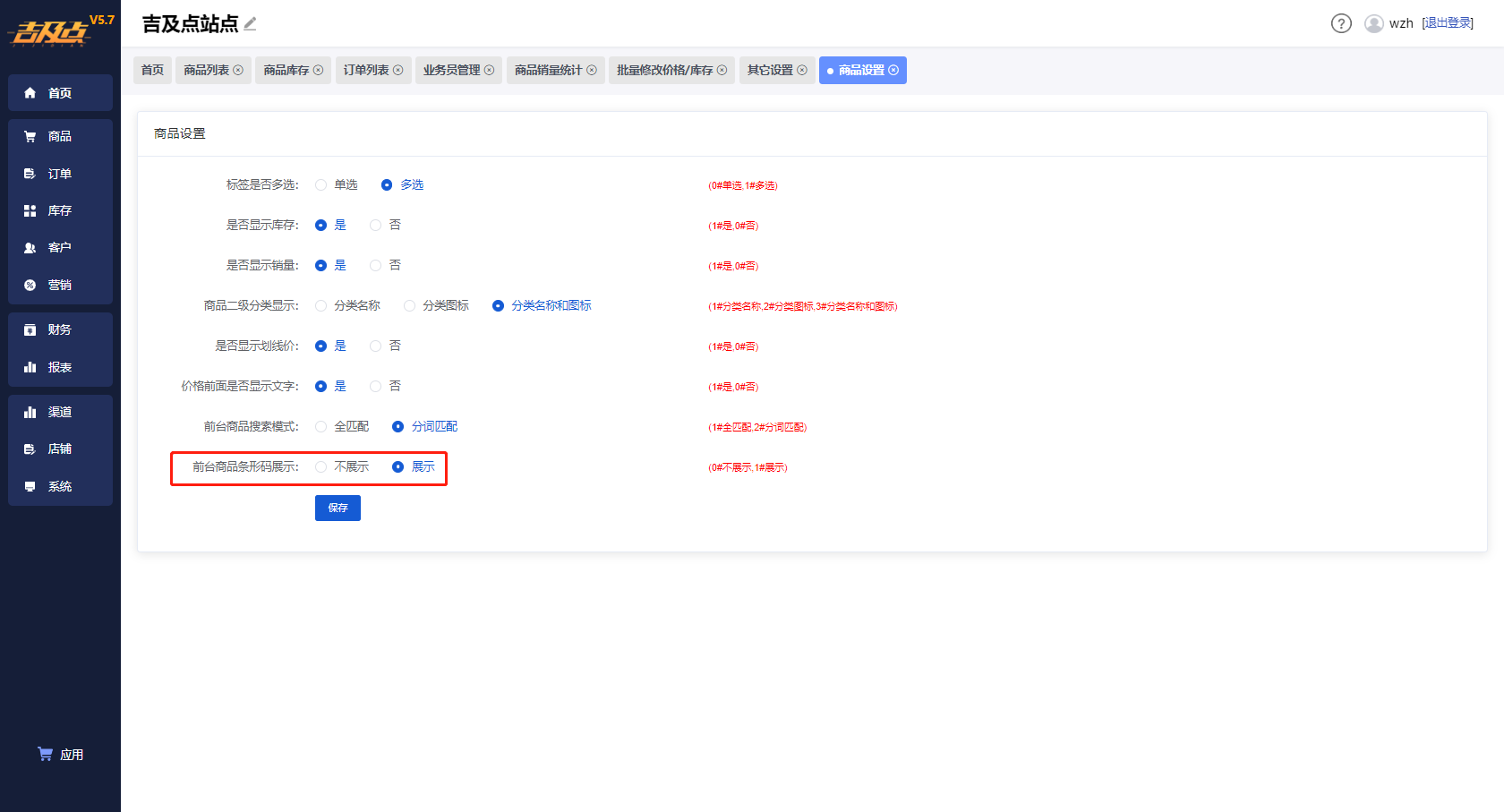The width and height of the screenshot is (1504, 812).
Task: Click the 保存 button
Action: [338, 508]
